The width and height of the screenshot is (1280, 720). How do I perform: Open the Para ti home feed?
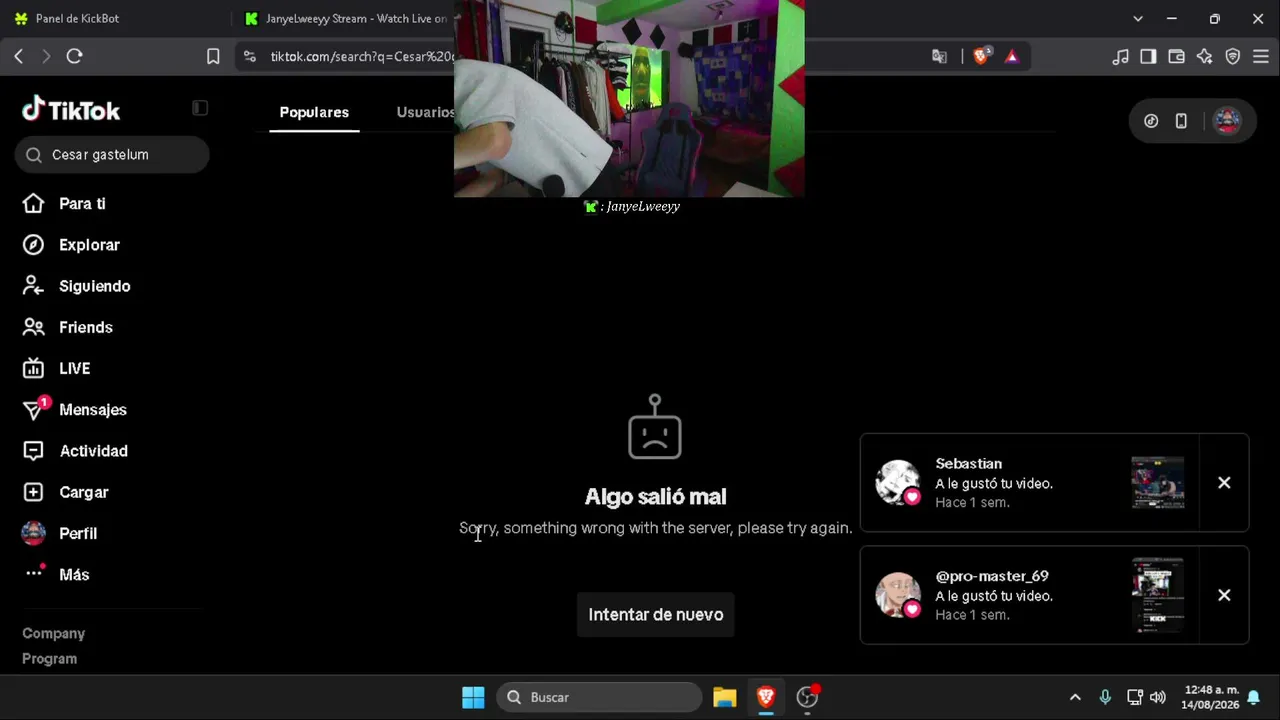pos(82,204)
